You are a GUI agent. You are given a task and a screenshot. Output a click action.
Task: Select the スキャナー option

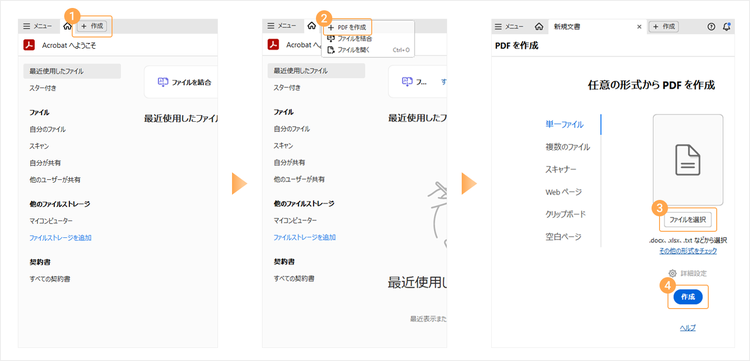pos(561,169)
